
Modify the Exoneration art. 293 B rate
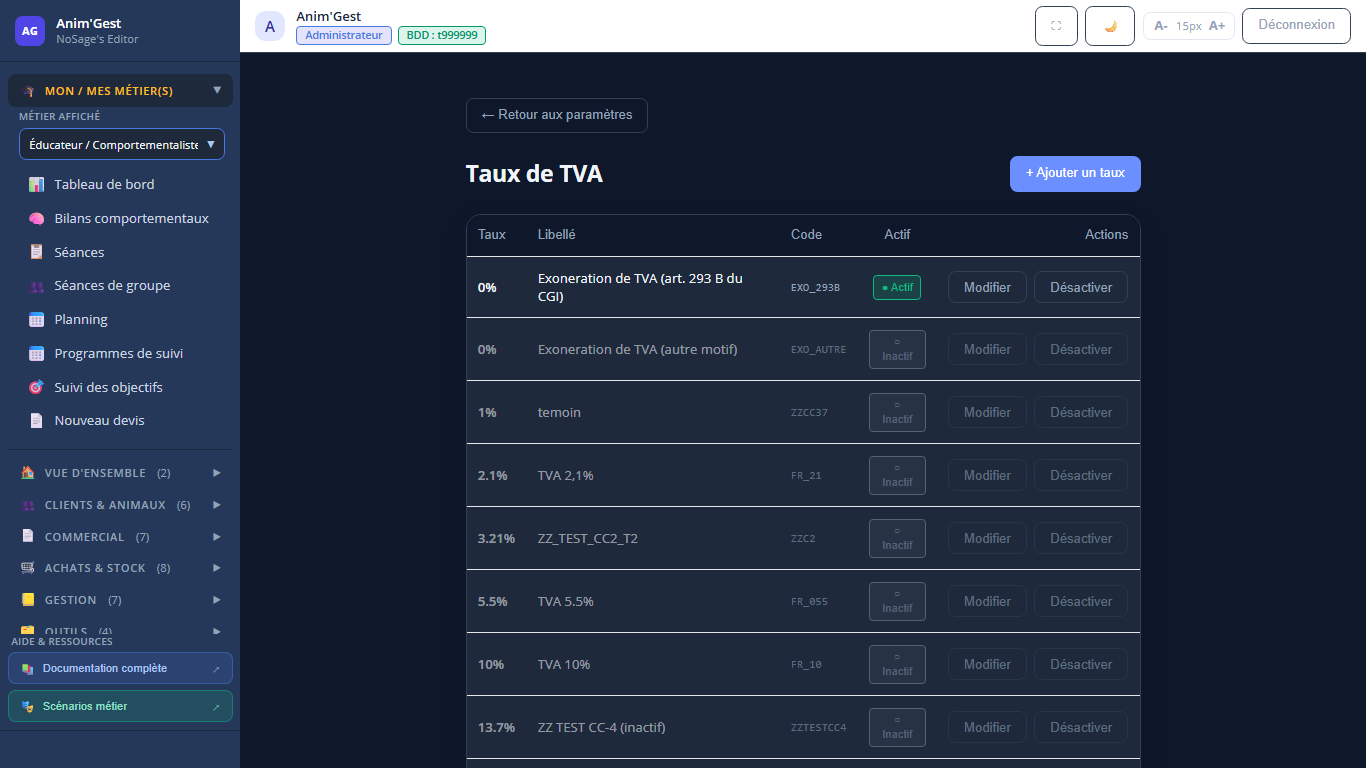(987, 288)
